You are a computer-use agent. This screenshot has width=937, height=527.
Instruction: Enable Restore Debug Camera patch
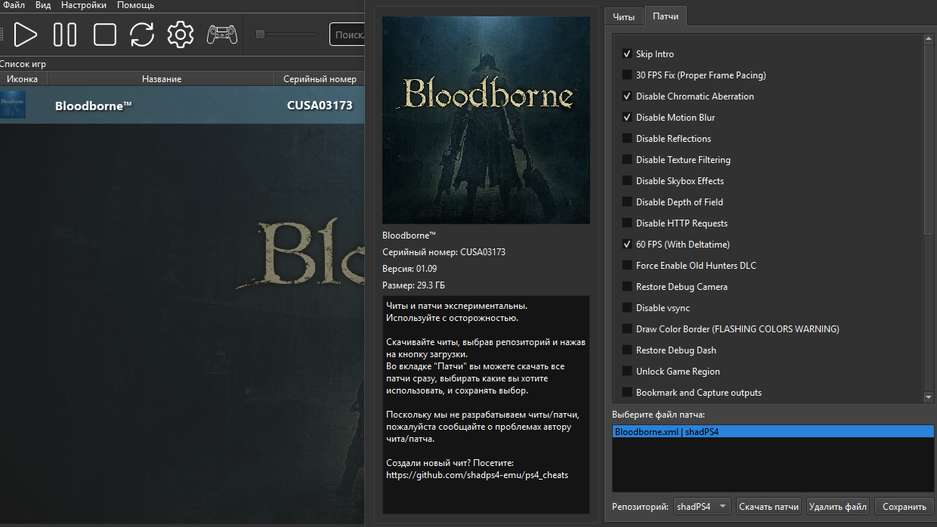click(627, 287)
